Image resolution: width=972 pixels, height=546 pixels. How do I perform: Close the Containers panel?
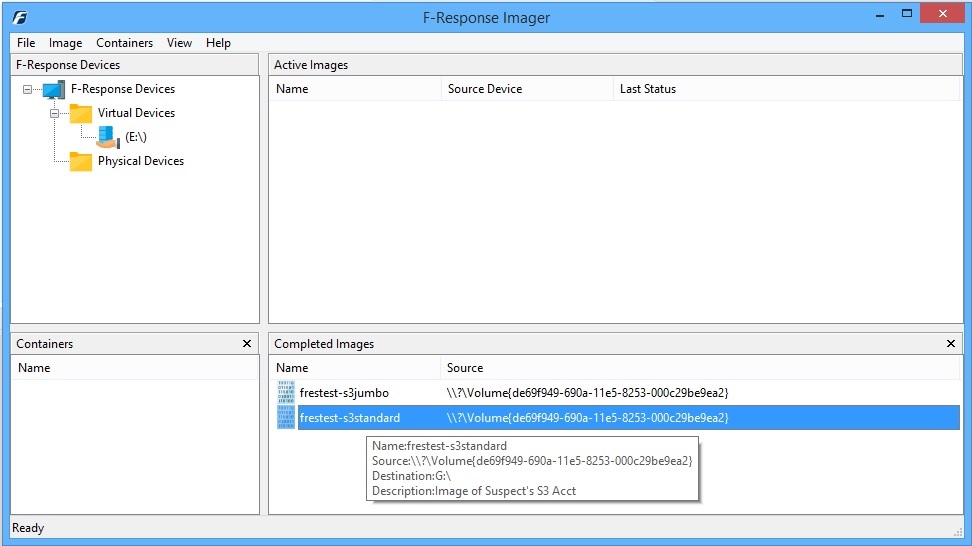tap(247, 343)
